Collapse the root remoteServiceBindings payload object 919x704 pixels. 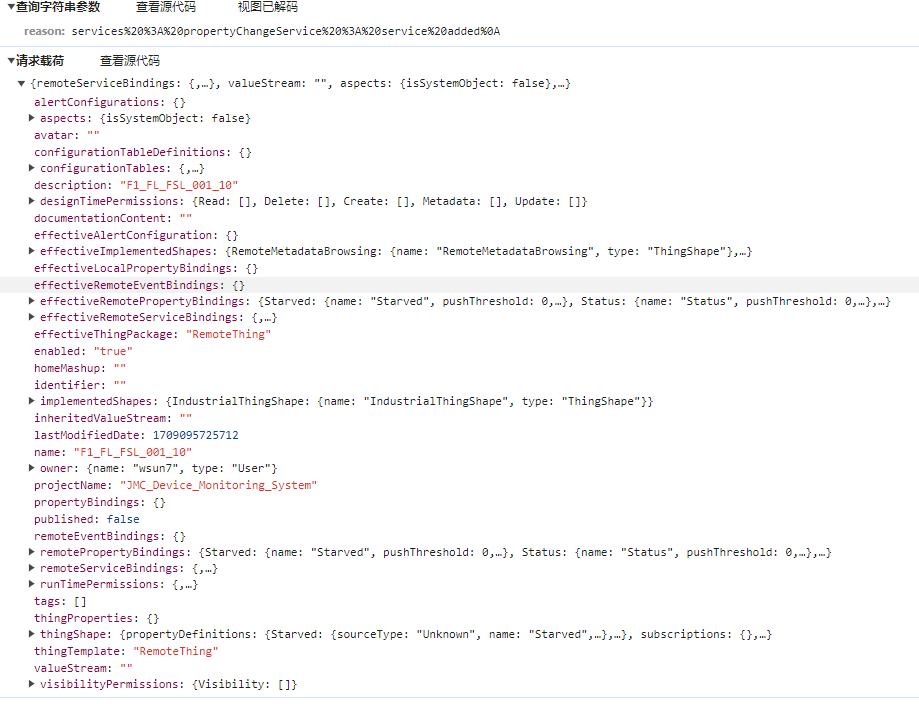pos(21,85)
